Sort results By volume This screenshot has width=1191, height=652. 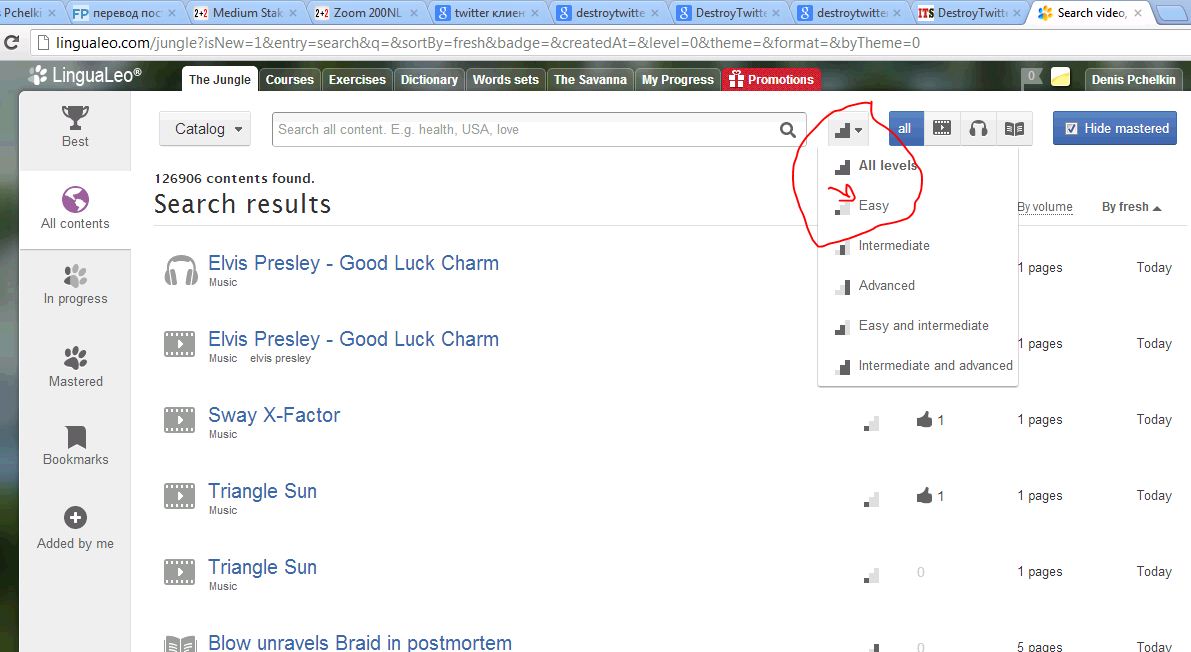pyautogui.click(x=1044, y=207)
